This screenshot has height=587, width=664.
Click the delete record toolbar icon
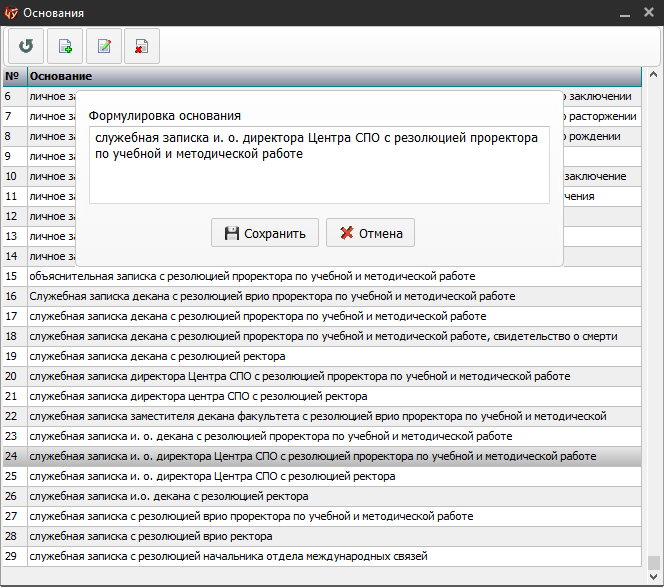pyautogui.click(x=141, y=45)
